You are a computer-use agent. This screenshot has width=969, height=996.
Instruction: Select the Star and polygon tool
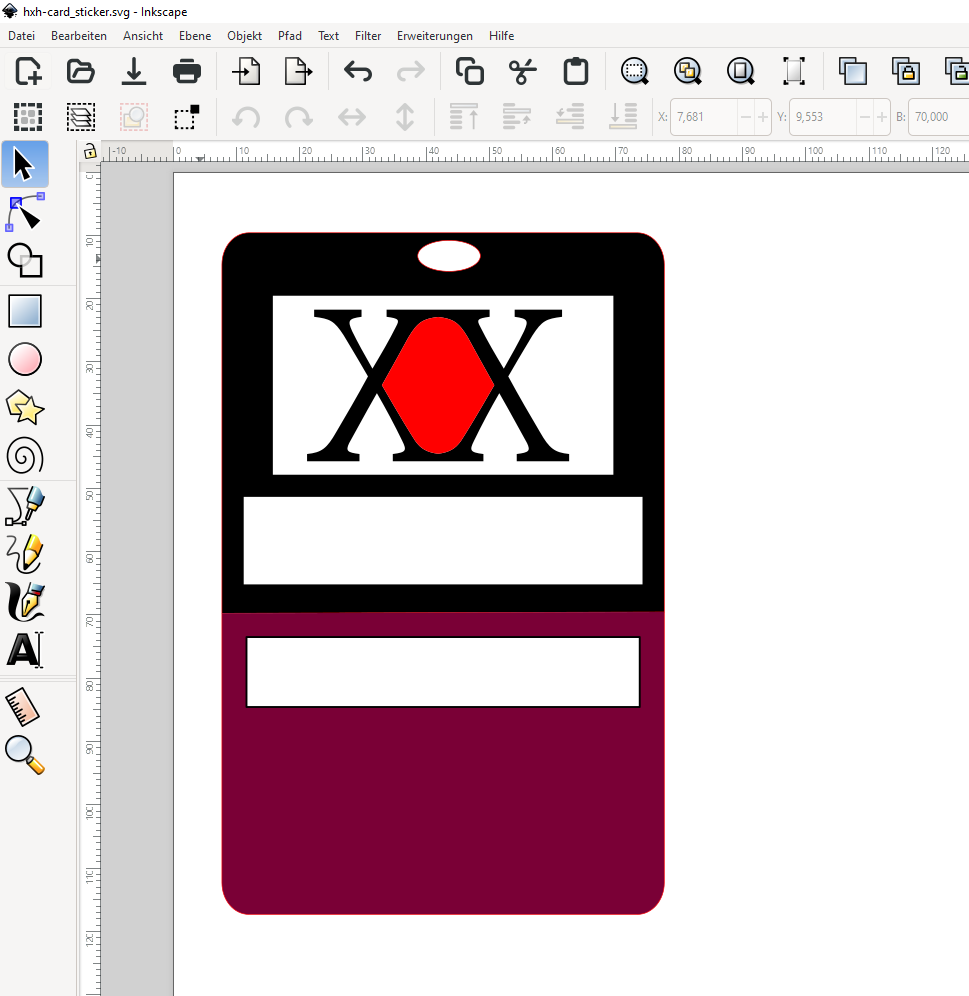25,408
